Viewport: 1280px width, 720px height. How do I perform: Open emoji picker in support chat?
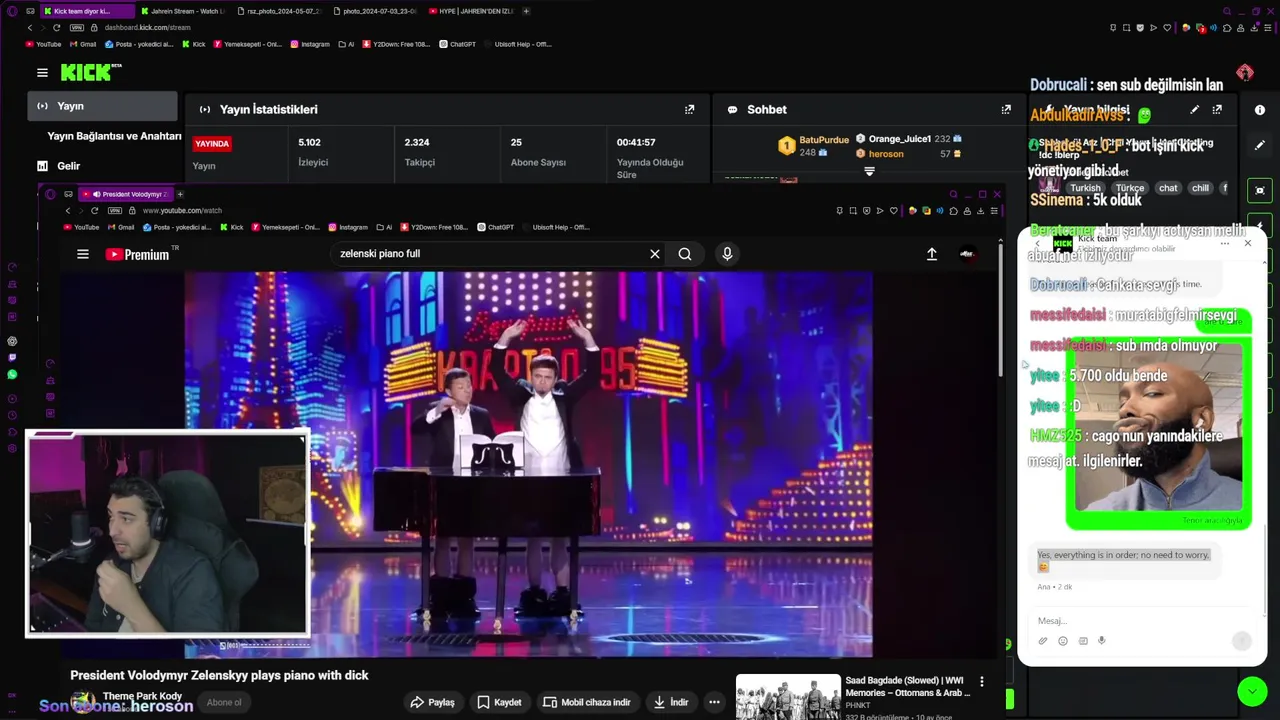(1062, 641)
